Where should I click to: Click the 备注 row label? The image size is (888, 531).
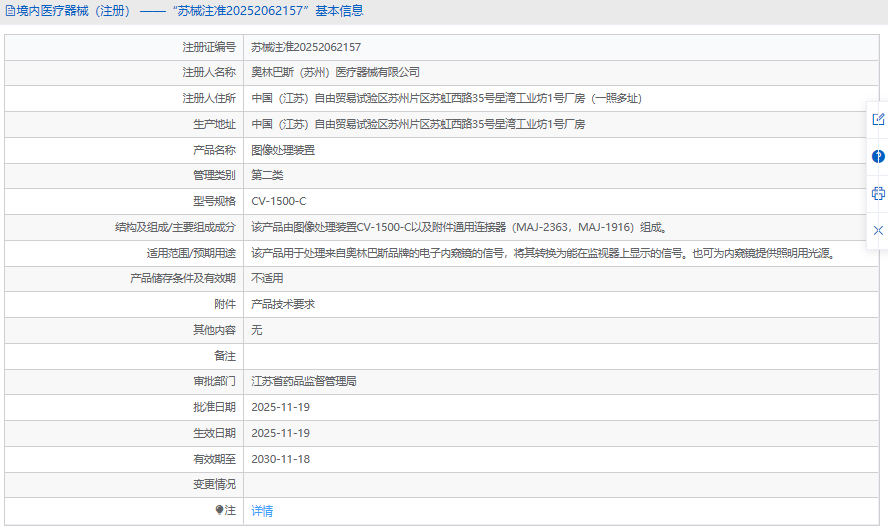pos(225,356)
